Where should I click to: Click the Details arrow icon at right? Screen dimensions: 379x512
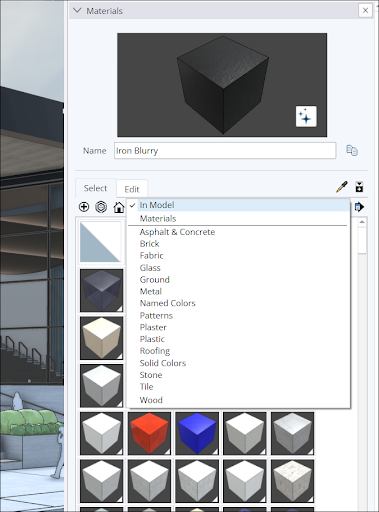point(359,207)
